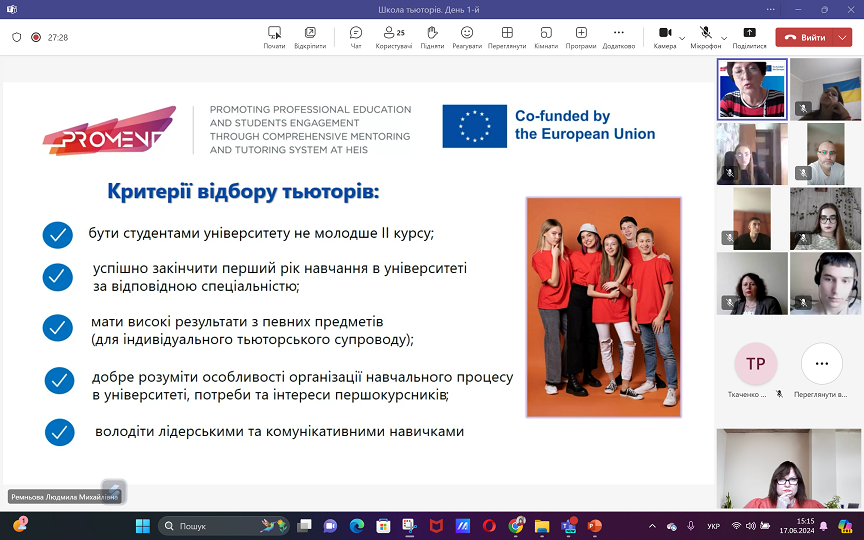Open Програми apps panel
864x540 pixels.
click(581, 37)
